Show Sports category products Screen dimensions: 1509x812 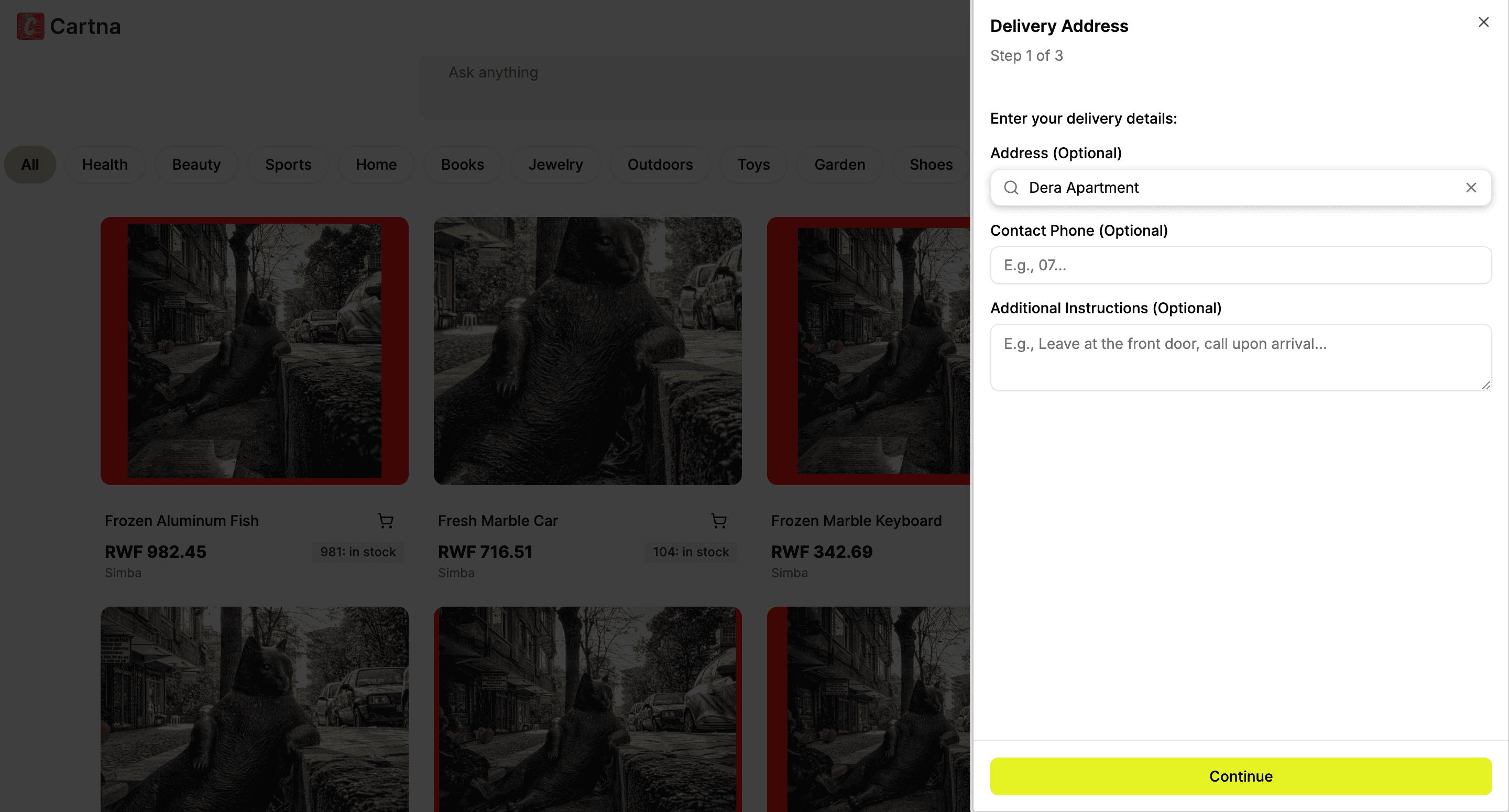pyautogui.click(x=288, y=164)
